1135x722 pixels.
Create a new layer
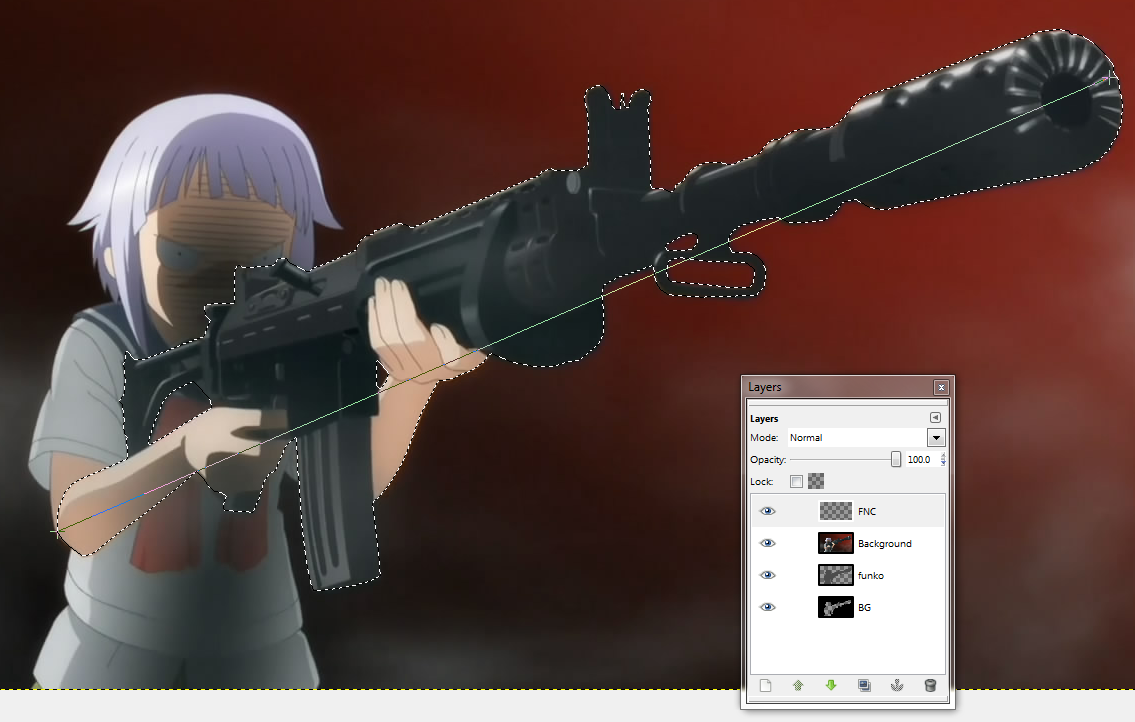765,685
